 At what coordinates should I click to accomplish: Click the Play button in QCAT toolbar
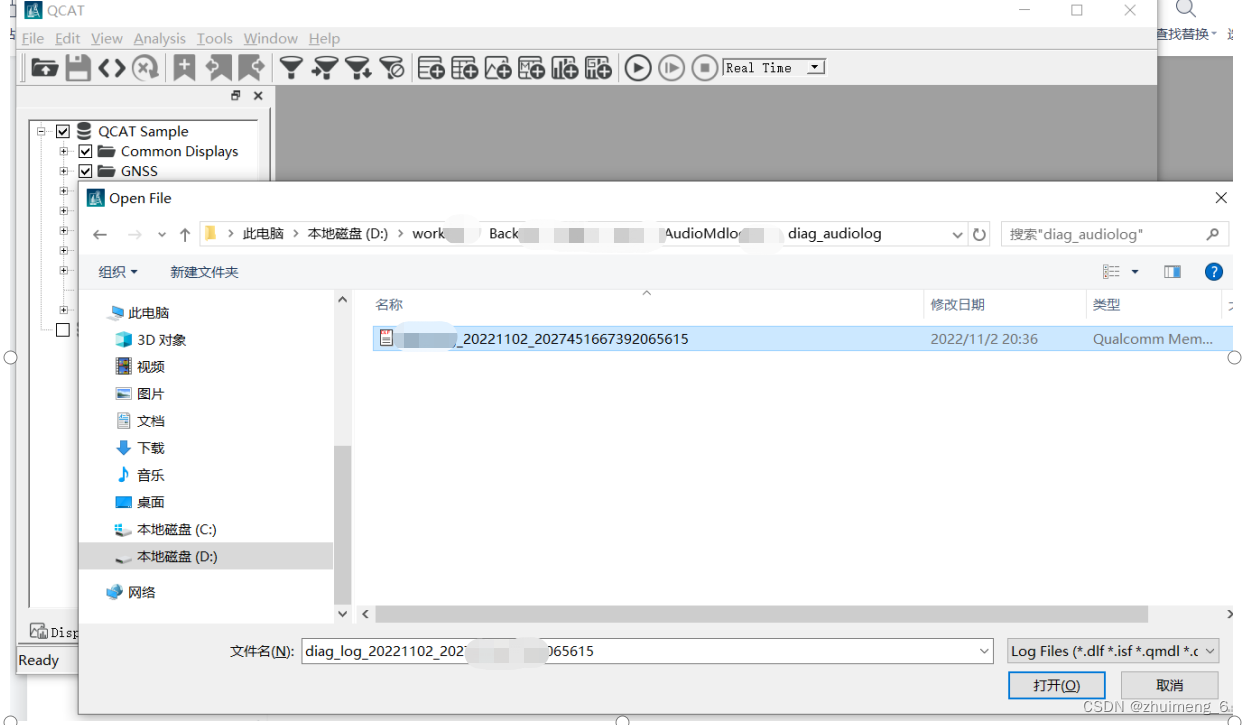tap(638, 68)
